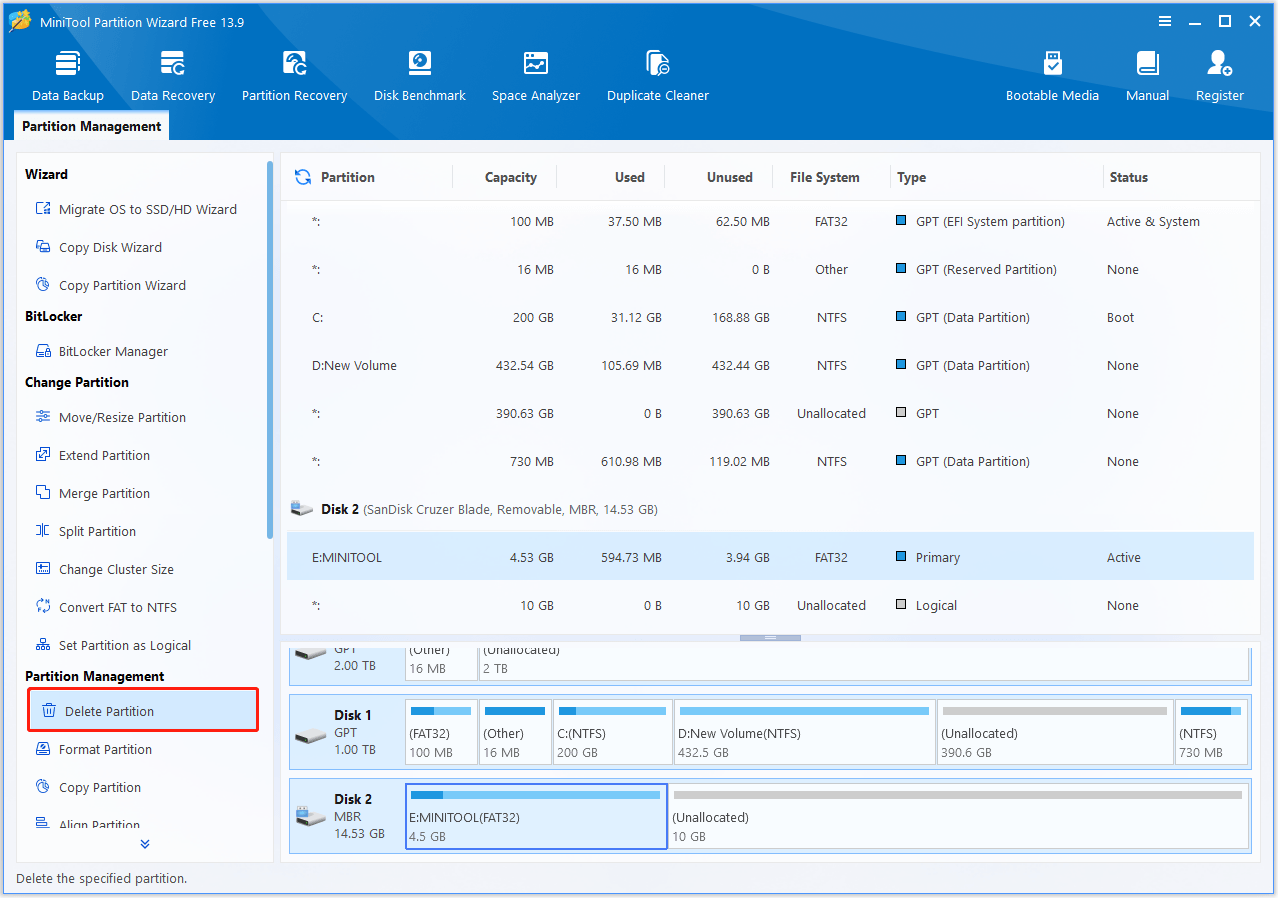Click the Disk 2 drive icon in the partition list
The height and width of the screenshot is (898, 1278).
301,509
